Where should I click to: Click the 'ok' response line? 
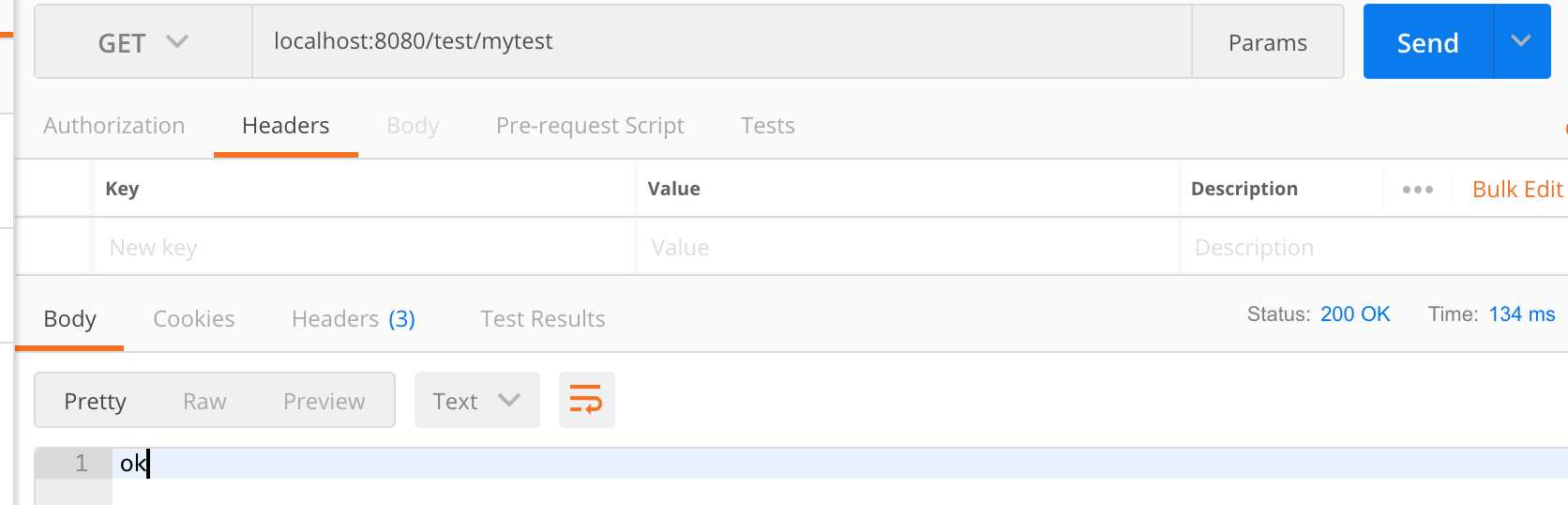(x=839, y=463)
